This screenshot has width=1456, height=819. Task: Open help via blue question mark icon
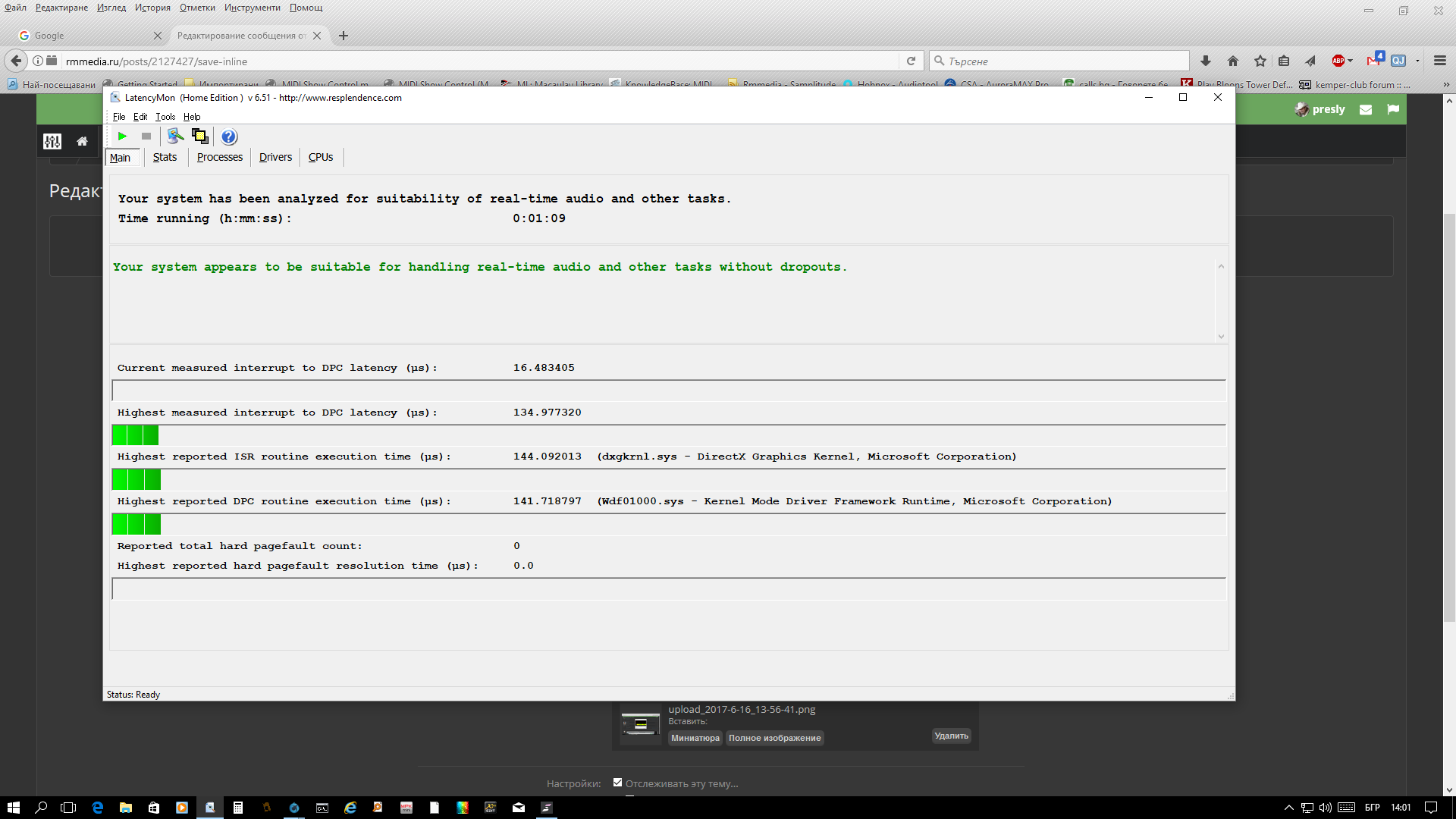click(x=229, y=136)
